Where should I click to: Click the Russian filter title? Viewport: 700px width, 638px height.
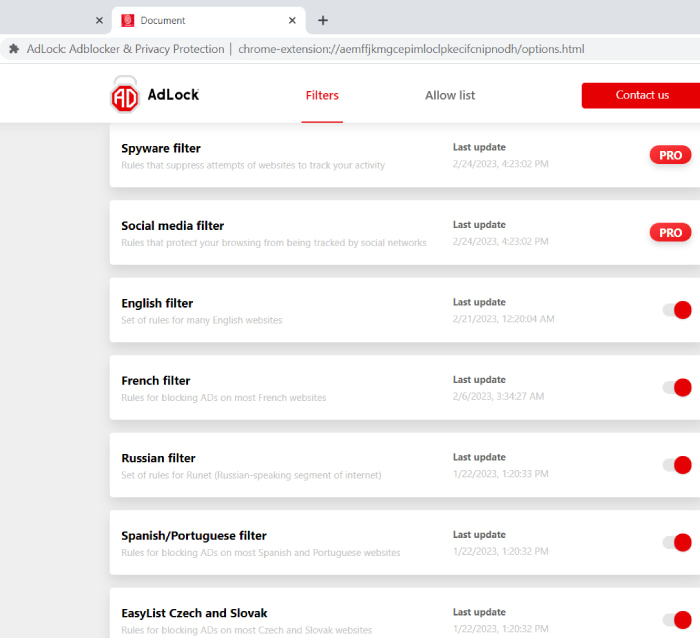(158, 458)
